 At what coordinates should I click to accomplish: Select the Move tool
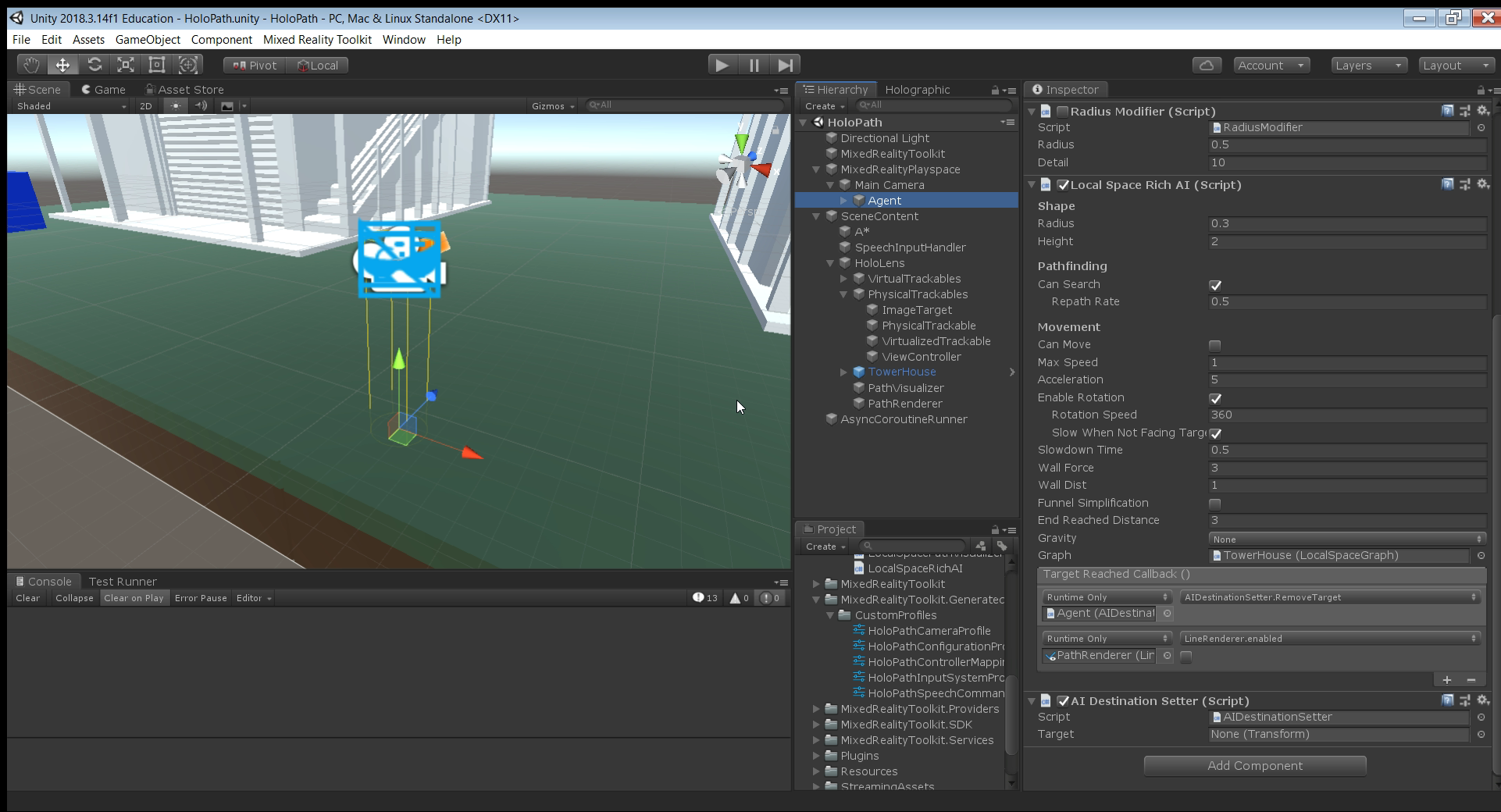coord(63,65)
